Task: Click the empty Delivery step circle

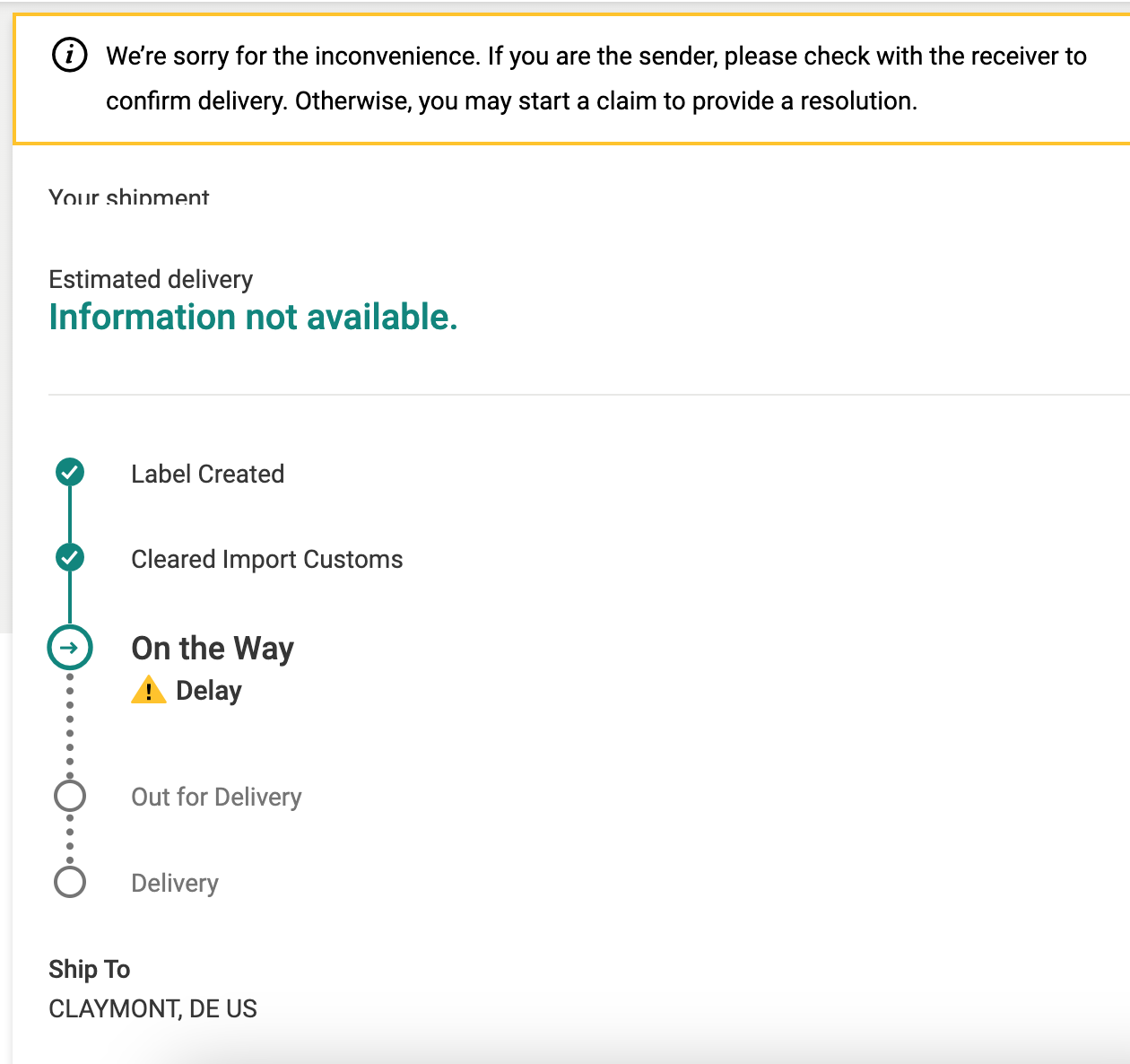Action: [70, 882]
